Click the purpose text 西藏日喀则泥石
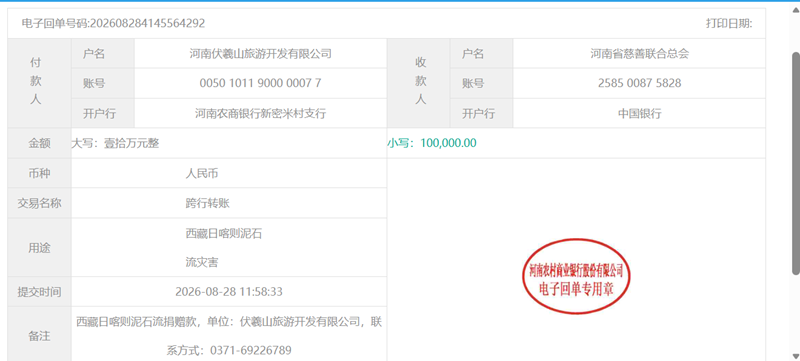800x361 pixels. (x=224, y=234)
